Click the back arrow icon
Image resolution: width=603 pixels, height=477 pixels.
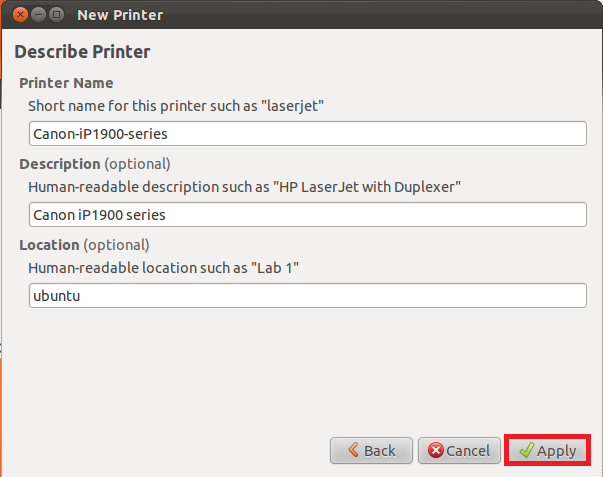coord(351,451)
